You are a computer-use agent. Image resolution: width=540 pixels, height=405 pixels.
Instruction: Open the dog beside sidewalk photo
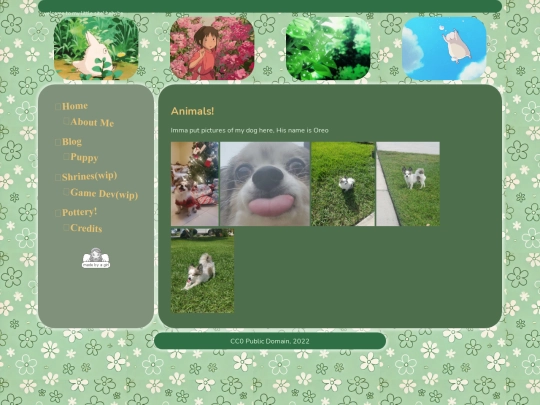pyautogui.click(x=408, y=184)
